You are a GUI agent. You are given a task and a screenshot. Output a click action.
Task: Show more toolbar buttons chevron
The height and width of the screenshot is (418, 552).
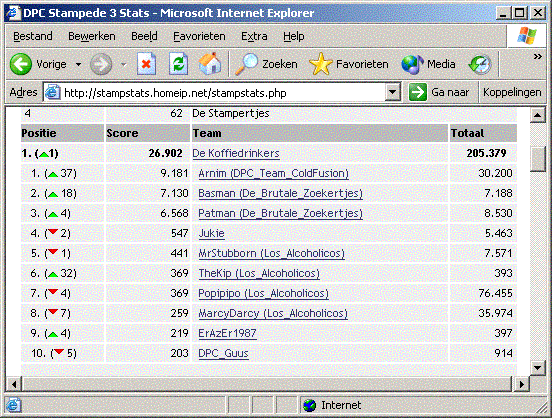pos(538,57)
